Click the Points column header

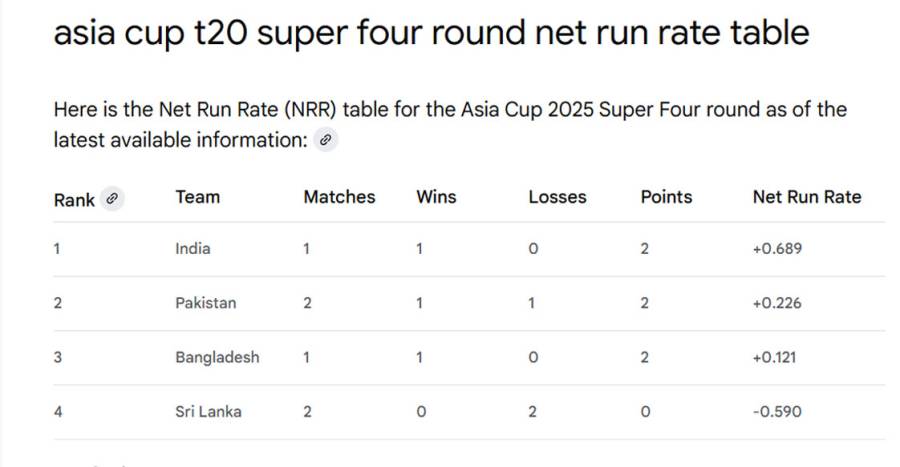click(666, 197)
